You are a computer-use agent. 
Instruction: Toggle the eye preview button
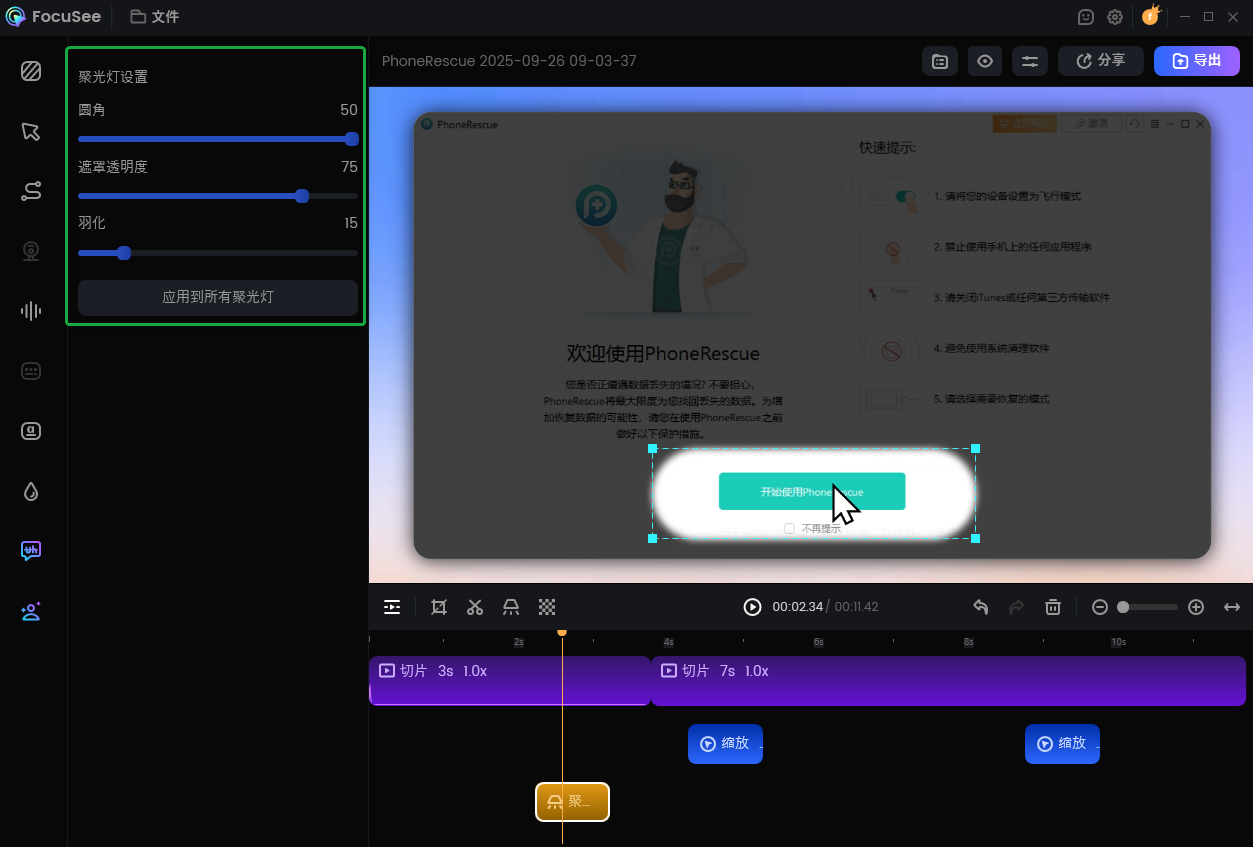click(985, 61)
